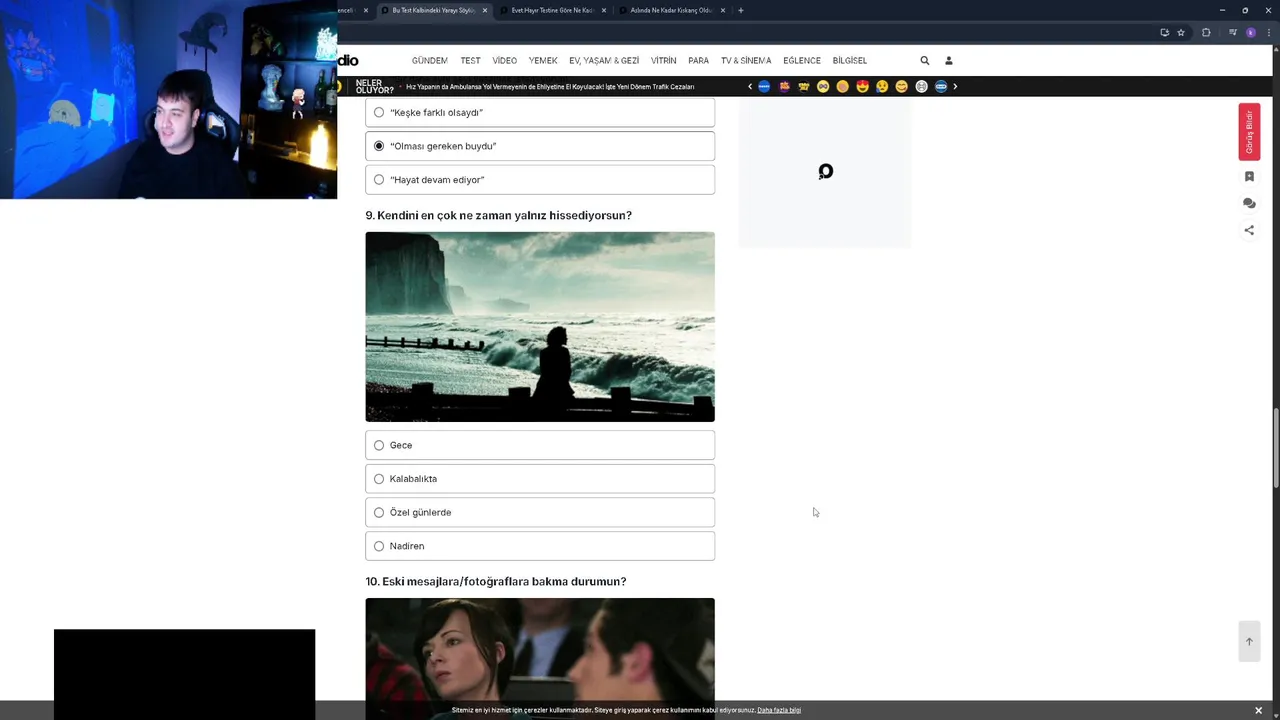Select the "Özel günlerde" answer

click(540, 512)
